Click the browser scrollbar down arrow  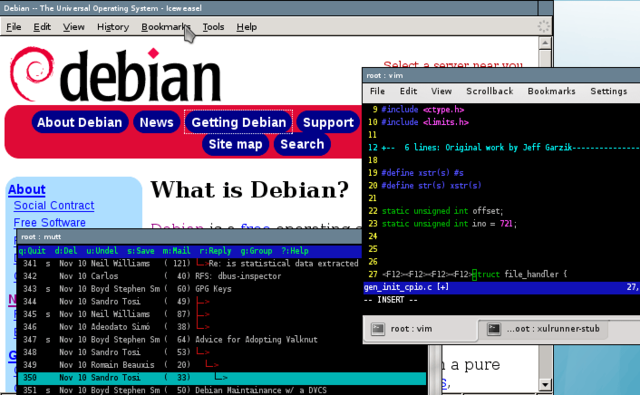pyautogui.click(x=545, y=384)
